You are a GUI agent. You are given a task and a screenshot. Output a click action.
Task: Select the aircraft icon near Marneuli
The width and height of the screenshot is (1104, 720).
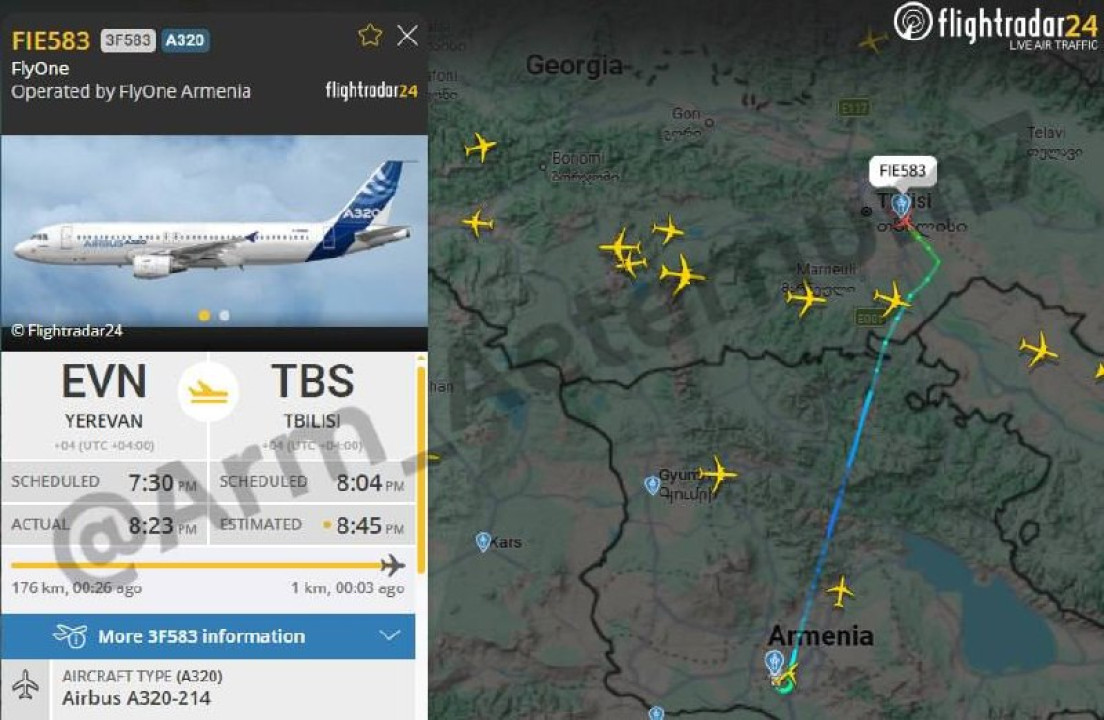[x=805, y=298]
